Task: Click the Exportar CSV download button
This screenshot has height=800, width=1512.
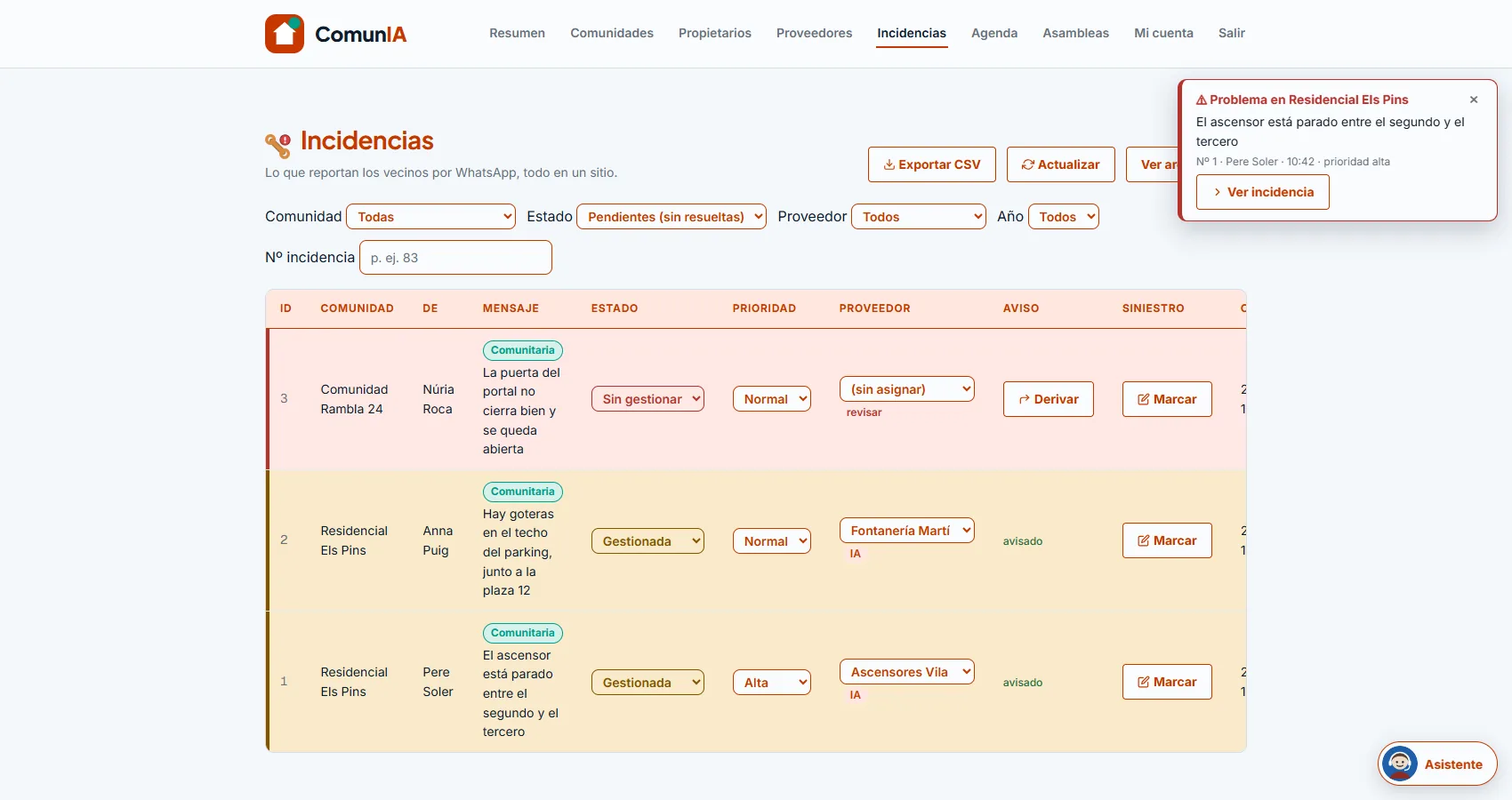Action: point(931,164)
